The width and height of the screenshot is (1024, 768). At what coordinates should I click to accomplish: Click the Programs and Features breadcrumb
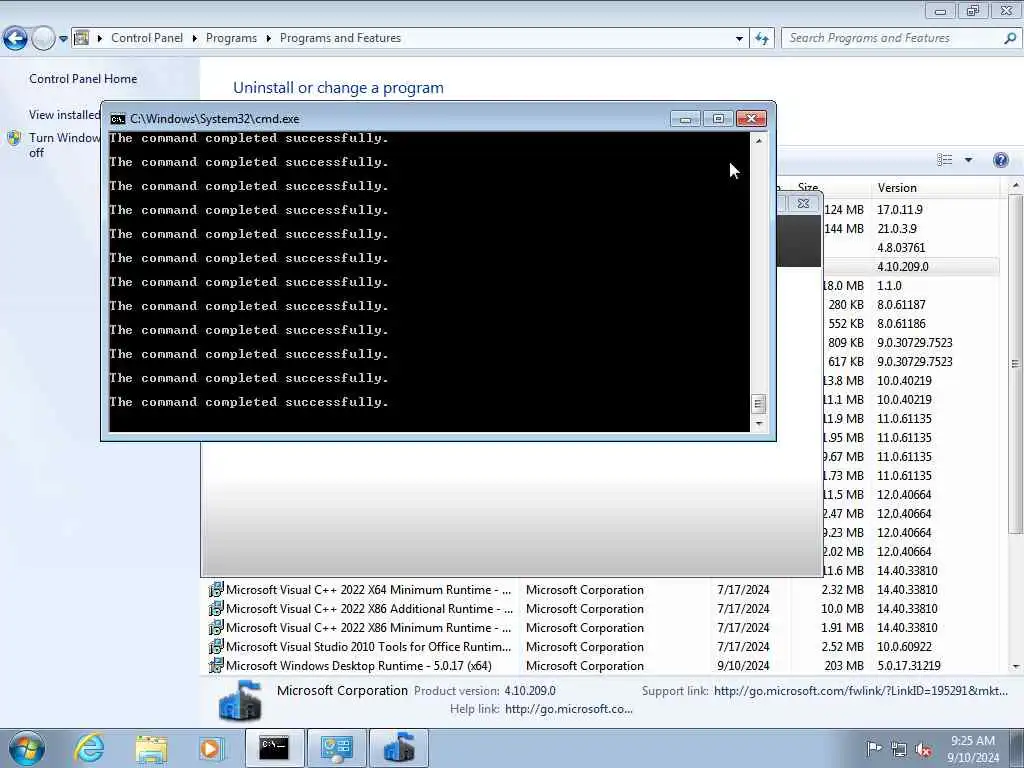tap(340, 38)
